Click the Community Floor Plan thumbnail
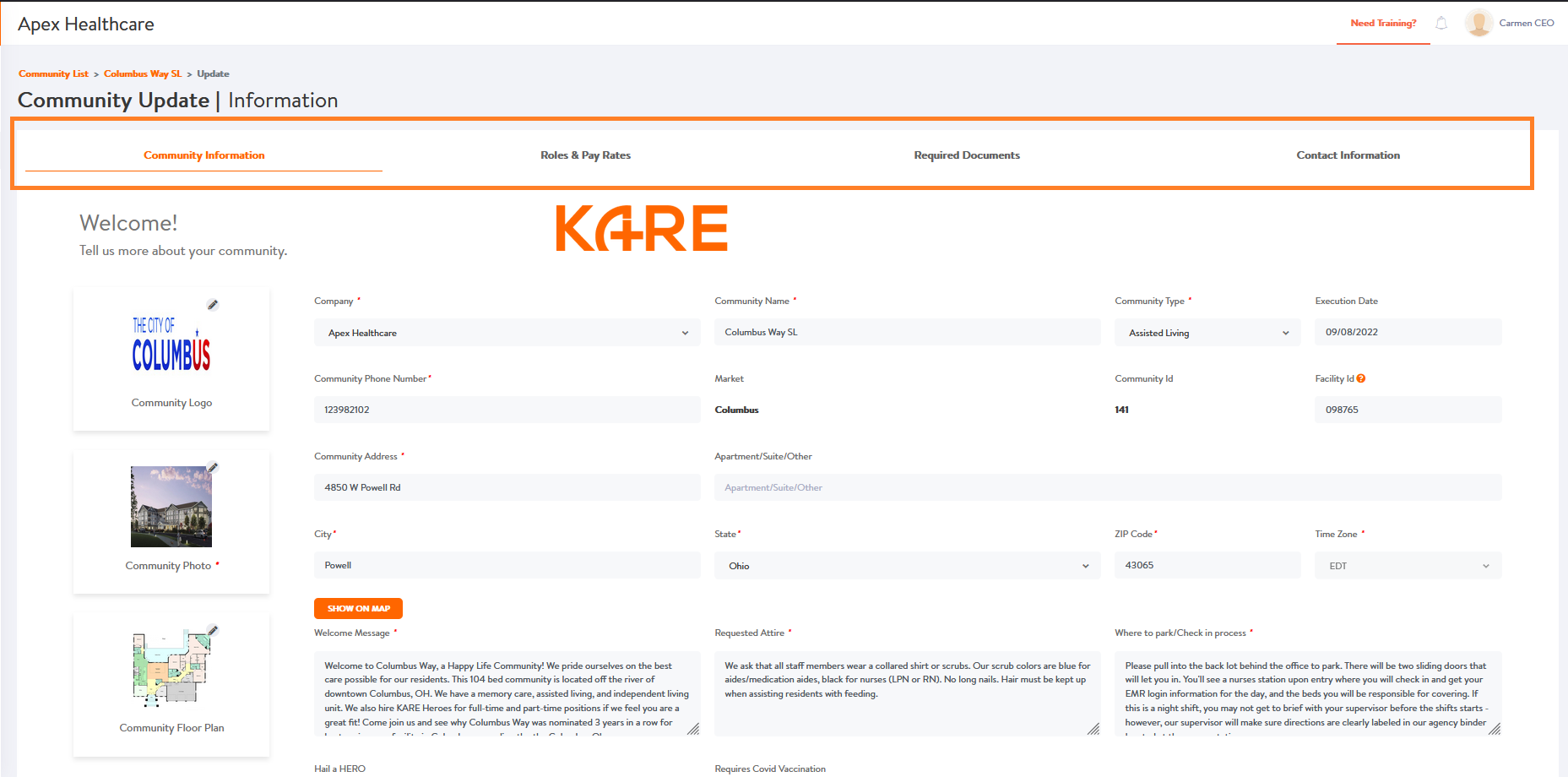 [x=171, y=668]
